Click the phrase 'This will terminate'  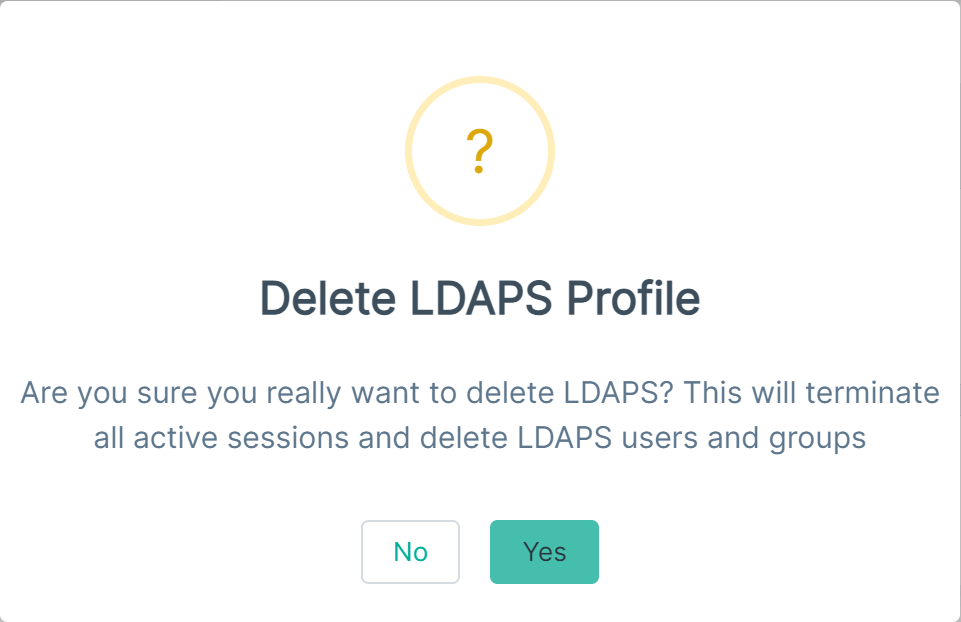811,393
